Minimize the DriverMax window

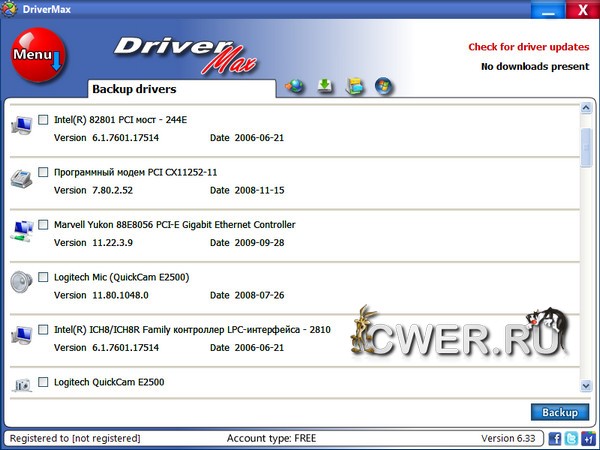pos(548,10)
